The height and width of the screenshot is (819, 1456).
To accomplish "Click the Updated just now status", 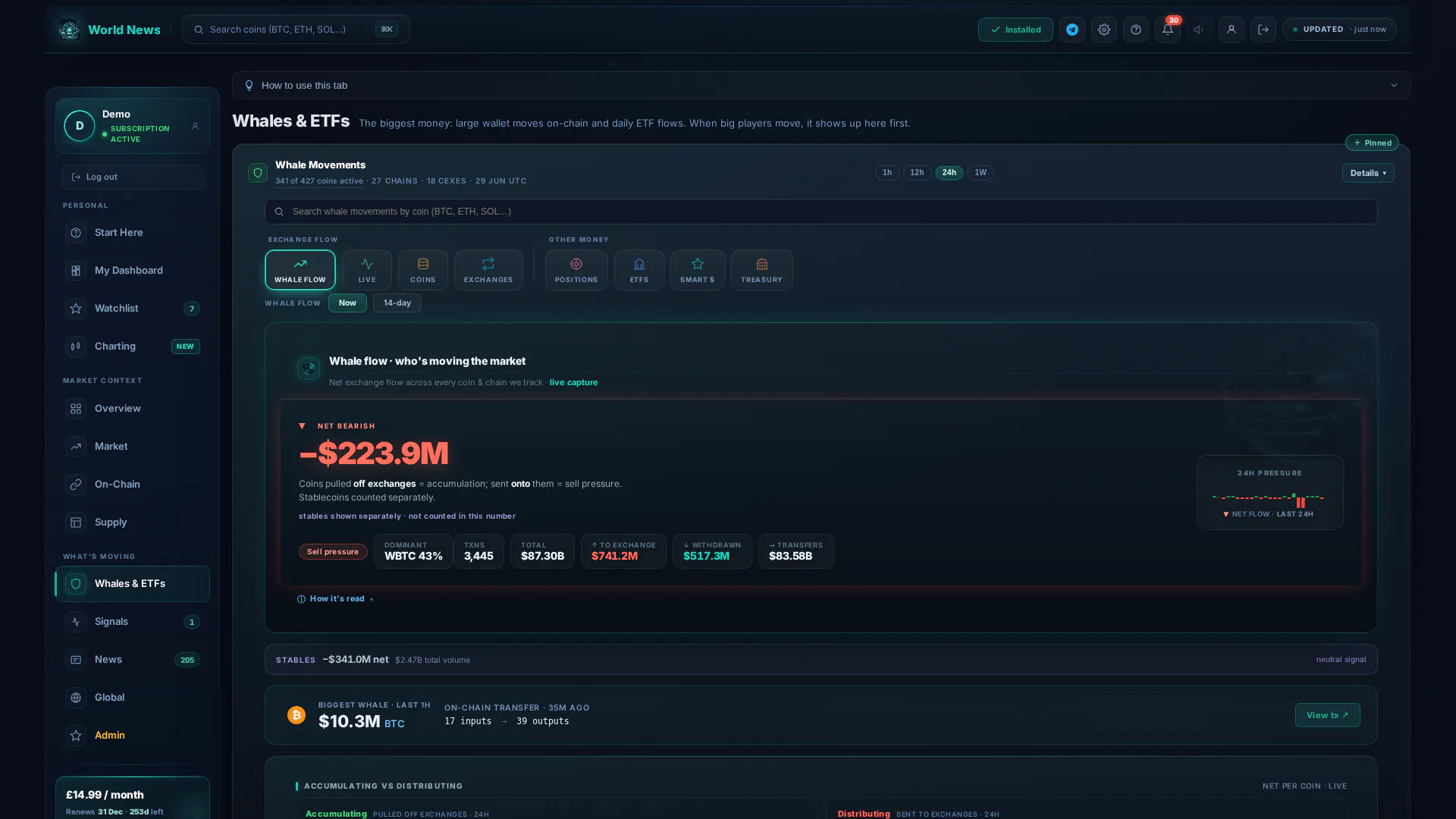I will (x=1339, y=30).
